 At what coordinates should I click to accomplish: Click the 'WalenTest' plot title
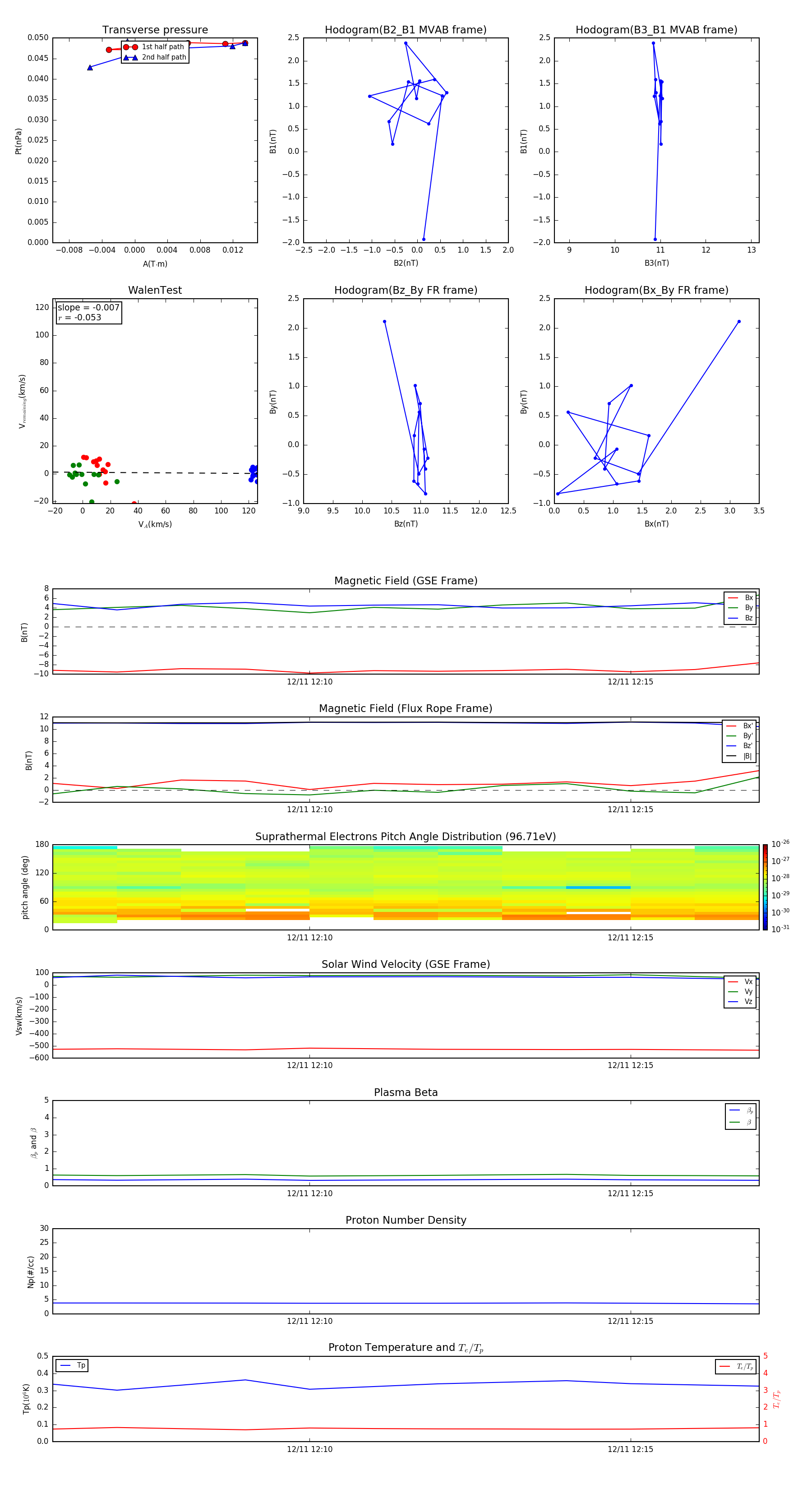click(x=155, y=290)
